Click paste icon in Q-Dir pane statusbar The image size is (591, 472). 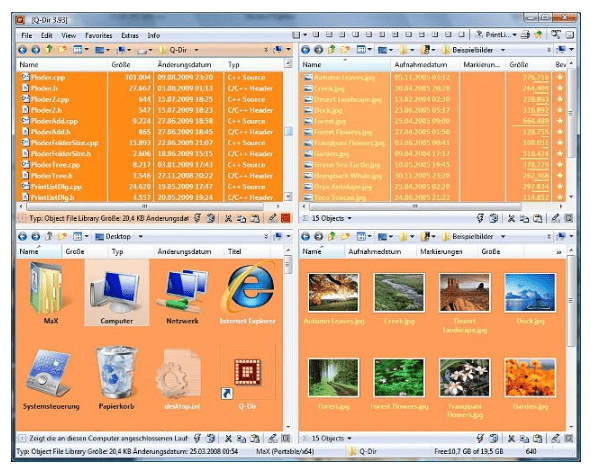point(255,218)
